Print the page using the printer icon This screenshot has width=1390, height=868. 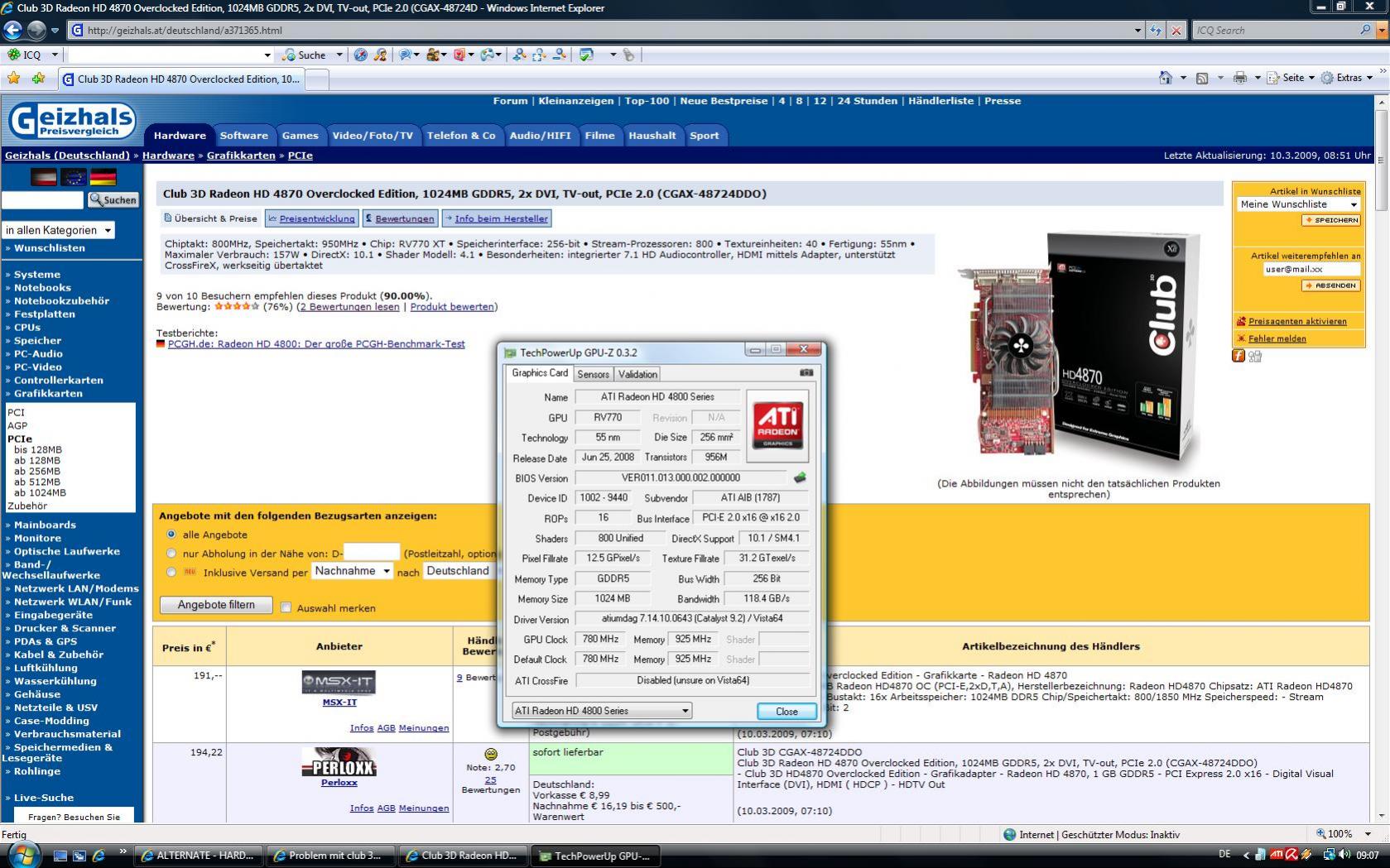[x=1239, y=78]
